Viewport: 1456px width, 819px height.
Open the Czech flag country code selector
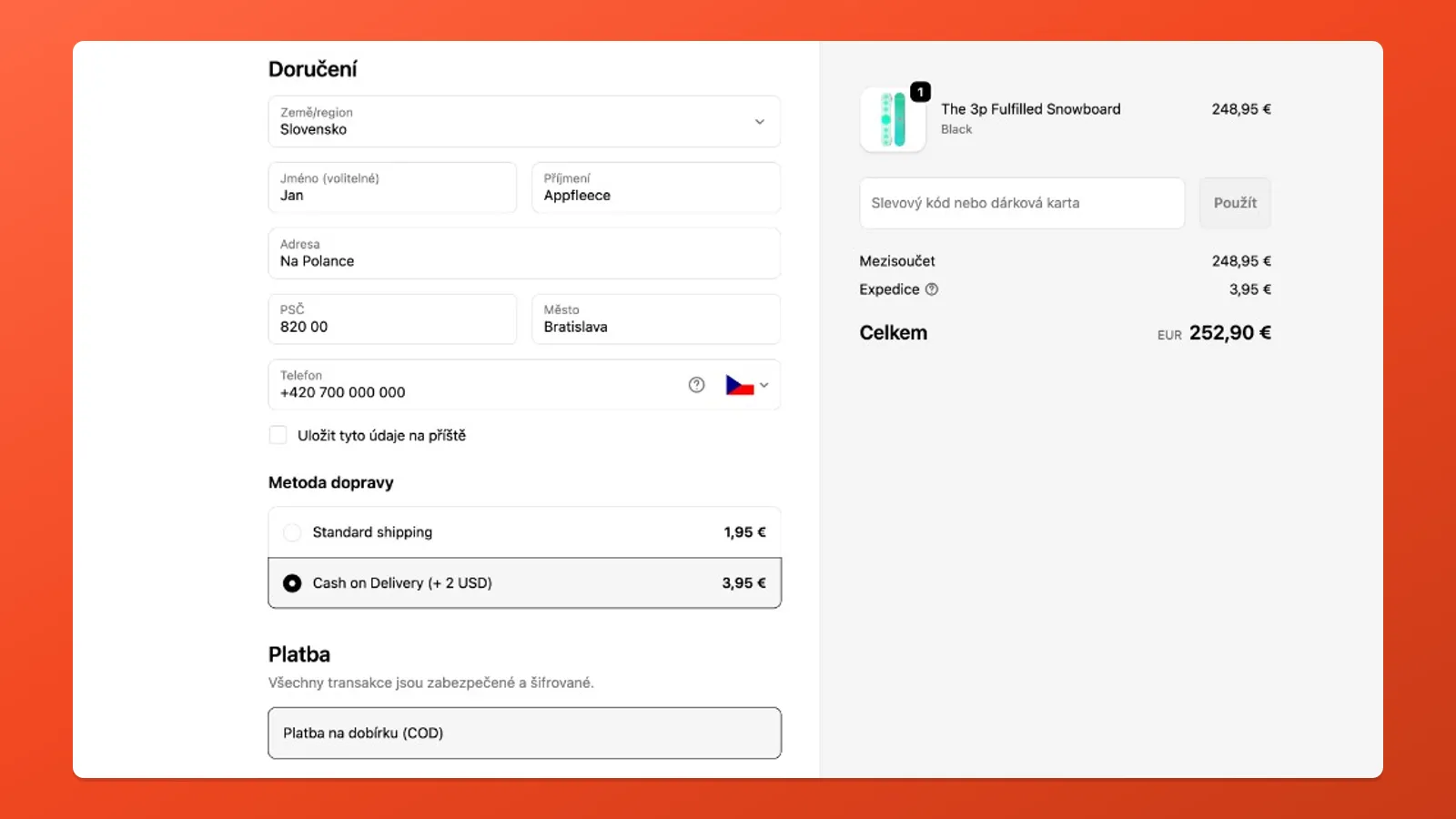tap(740, 385)
